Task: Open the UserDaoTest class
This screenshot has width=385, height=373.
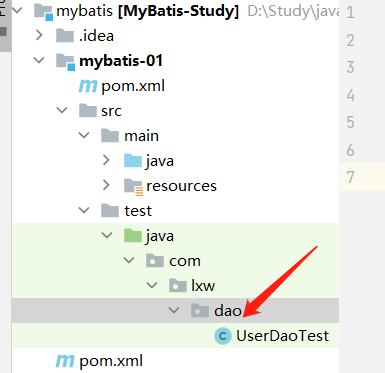Action: (x=283, y=336)
